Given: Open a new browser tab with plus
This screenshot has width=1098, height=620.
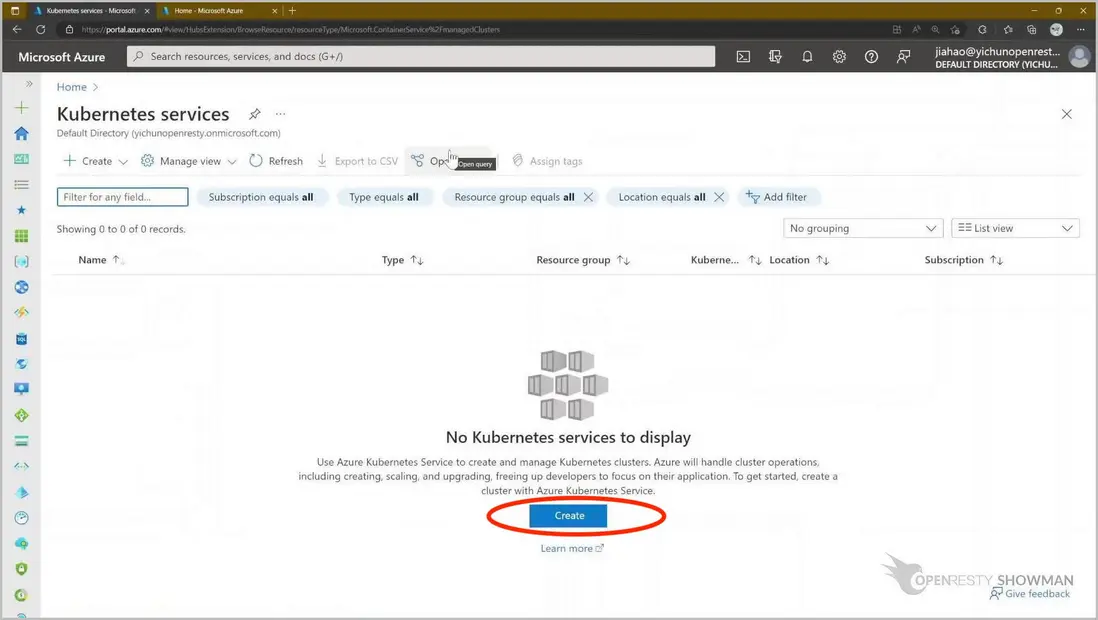Looking at the screenshot, I should [x=292, y=11].
